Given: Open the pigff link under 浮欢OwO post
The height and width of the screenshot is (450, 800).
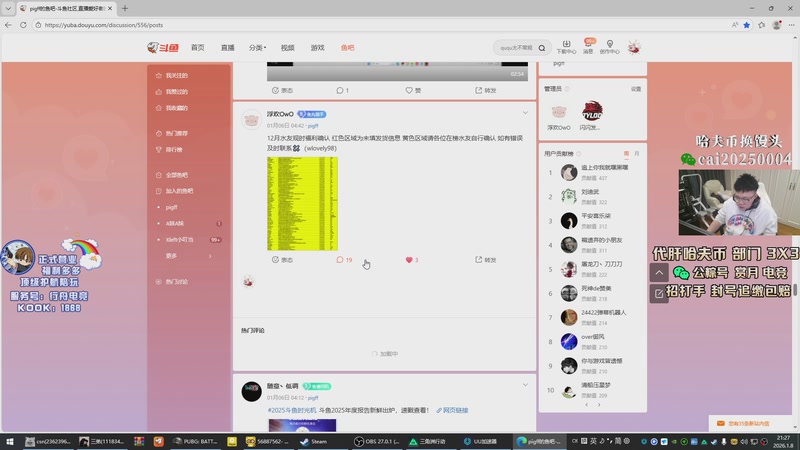Looking at the screenshot, I should click(313, 126).
